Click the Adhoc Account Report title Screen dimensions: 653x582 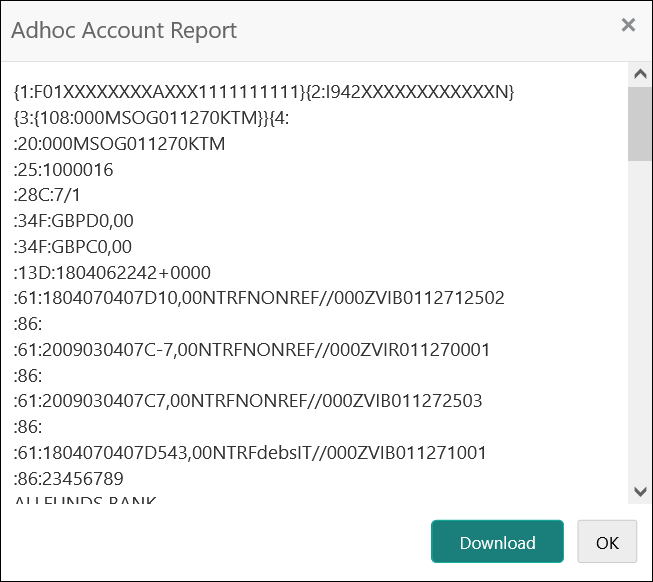(x=124, y=30)
